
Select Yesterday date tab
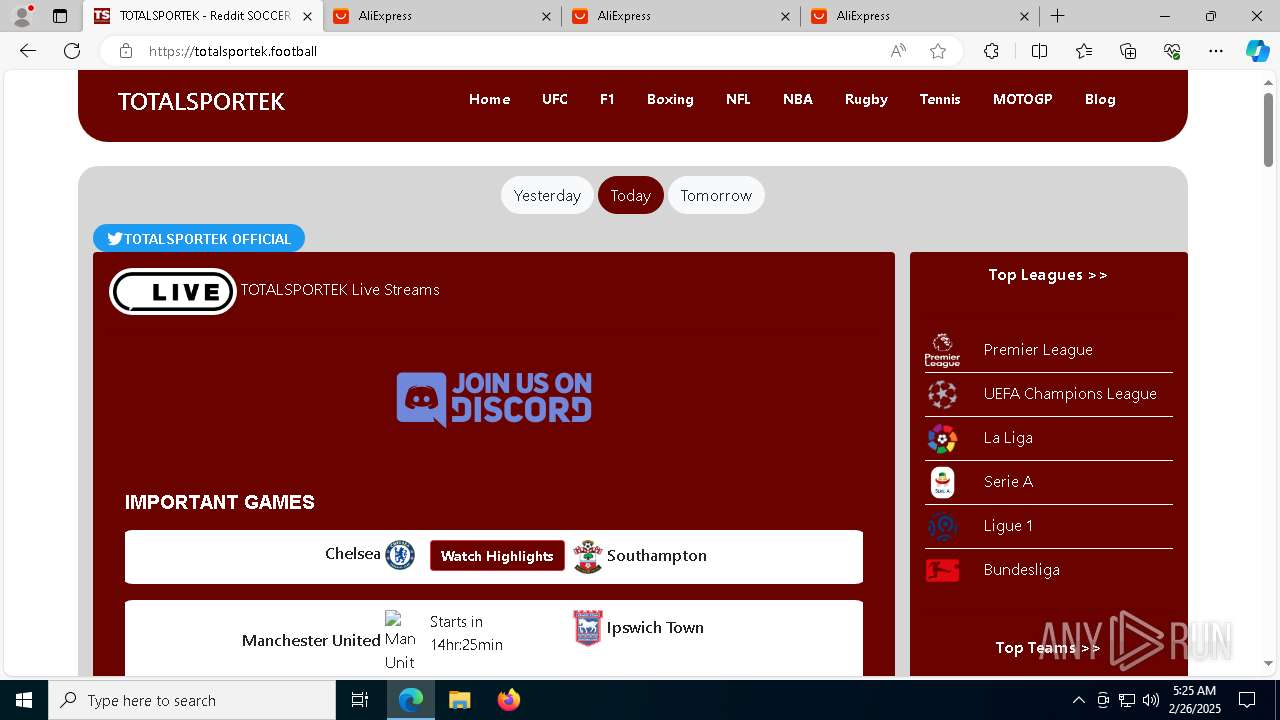tap(547, 195)
